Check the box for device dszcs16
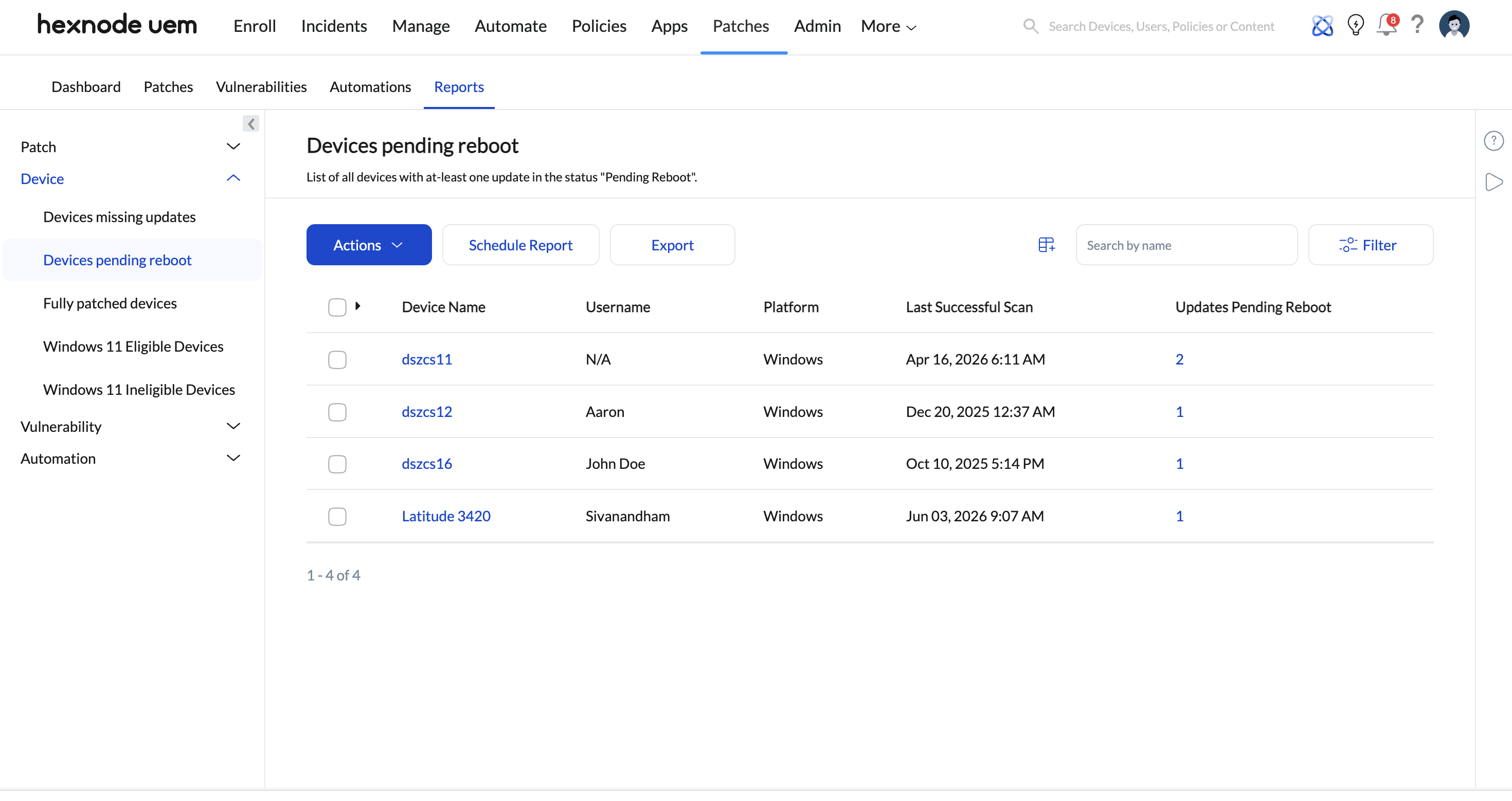The height and width of the screenshot is (801, 1512). [337, 464]
